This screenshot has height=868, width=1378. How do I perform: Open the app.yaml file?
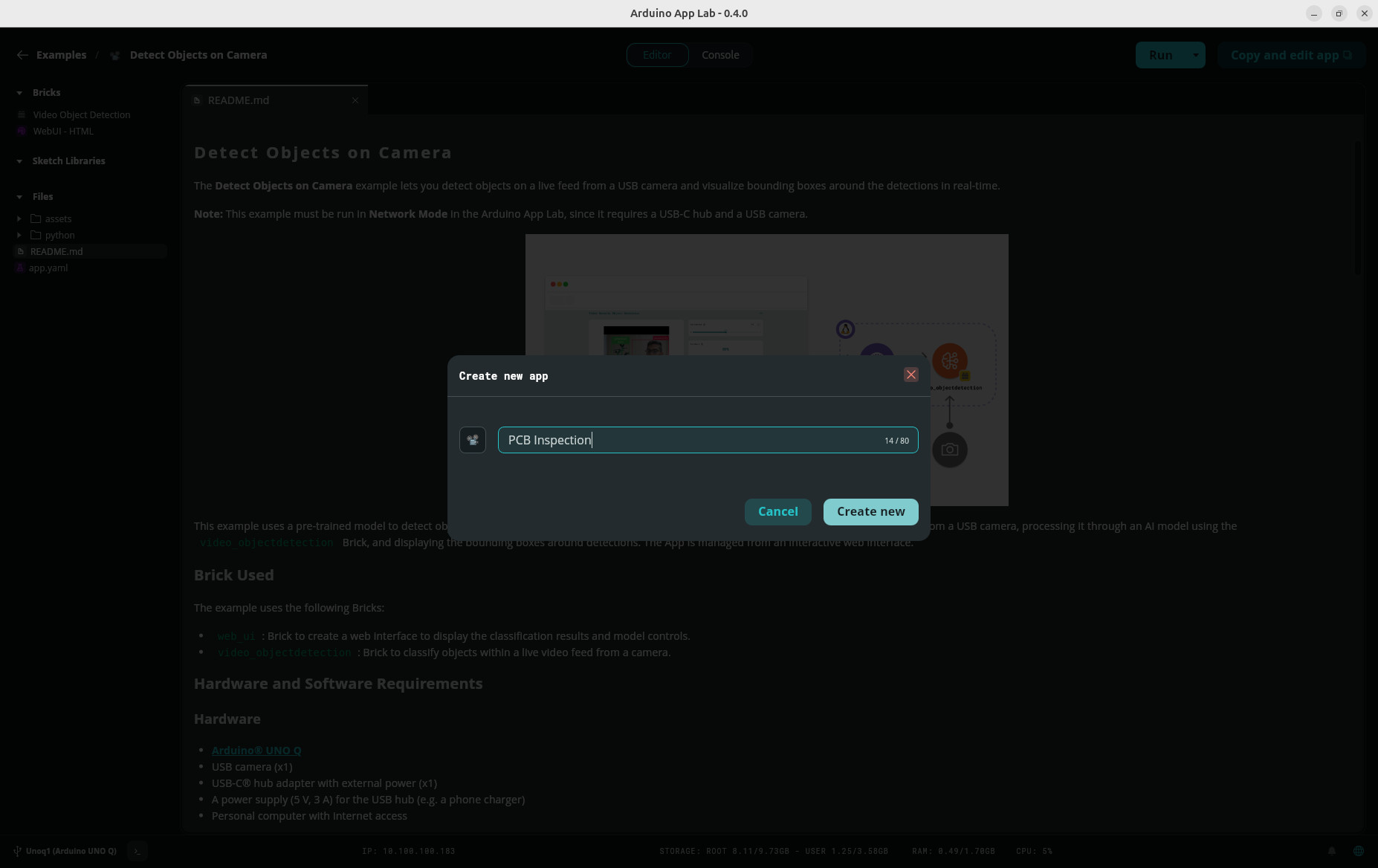(x=48, y=268)
